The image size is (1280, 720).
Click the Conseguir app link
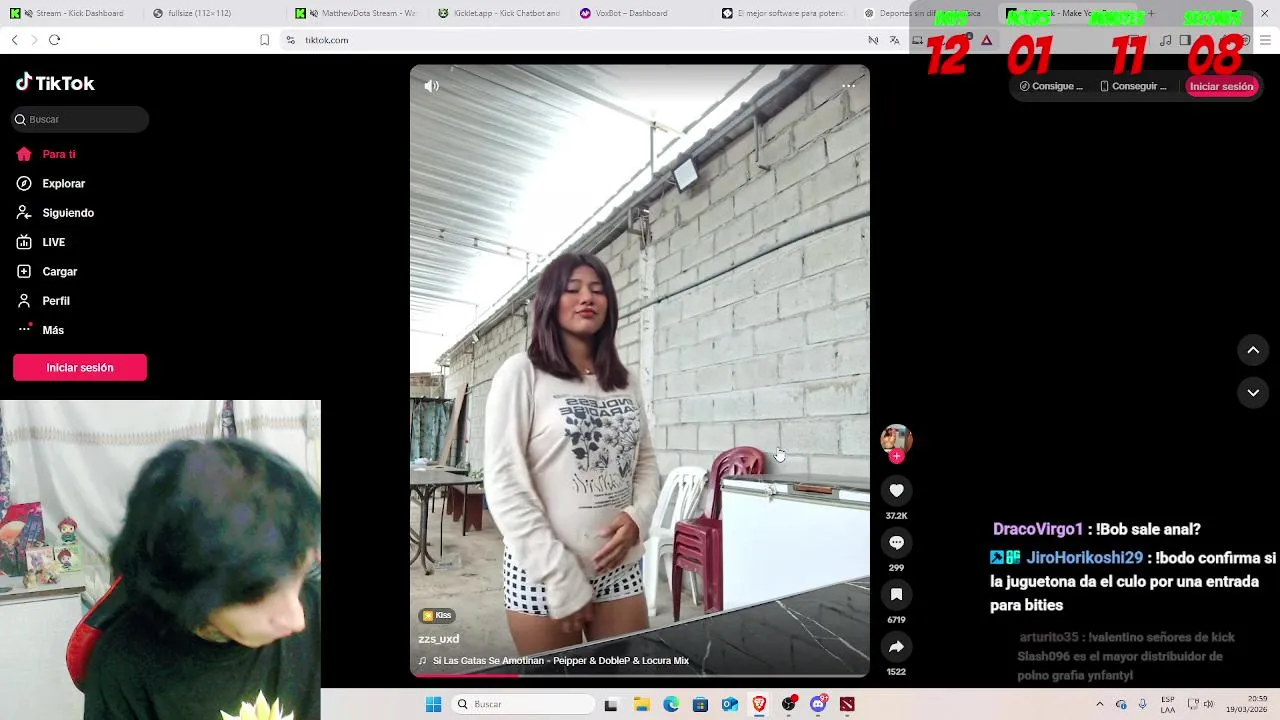pyautogui.click(x=1133, y=86)
